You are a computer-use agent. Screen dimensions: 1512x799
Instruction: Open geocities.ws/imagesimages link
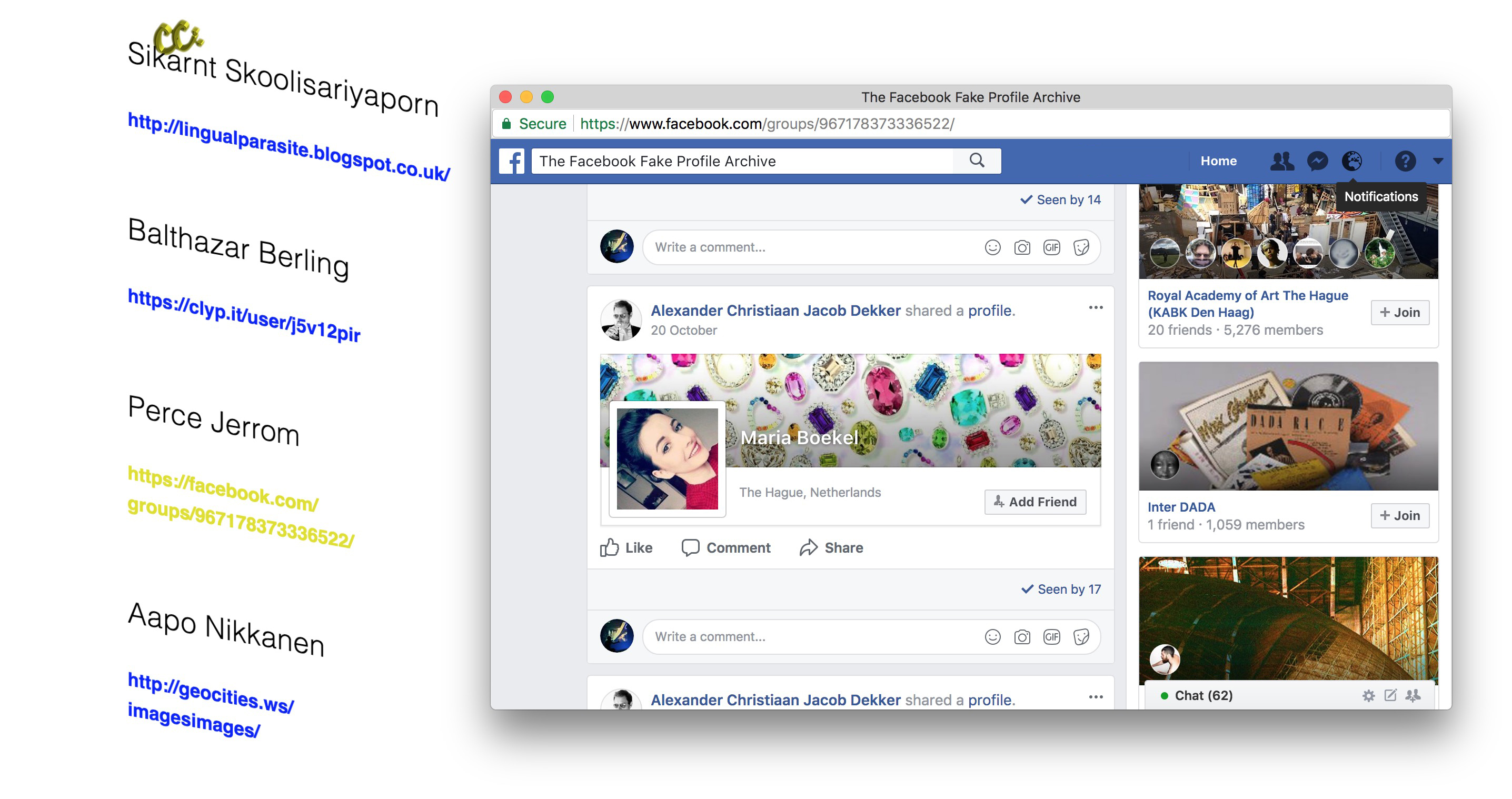[210, 705]
